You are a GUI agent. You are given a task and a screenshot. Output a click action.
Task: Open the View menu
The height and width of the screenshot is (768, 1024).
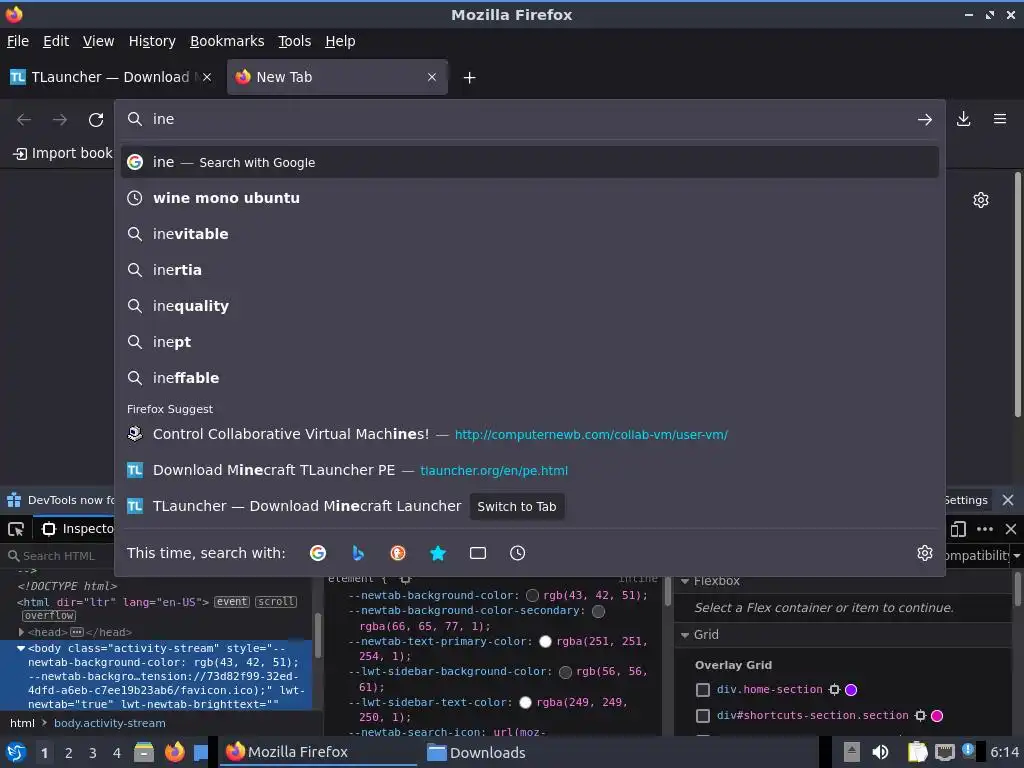coord(98,41)
